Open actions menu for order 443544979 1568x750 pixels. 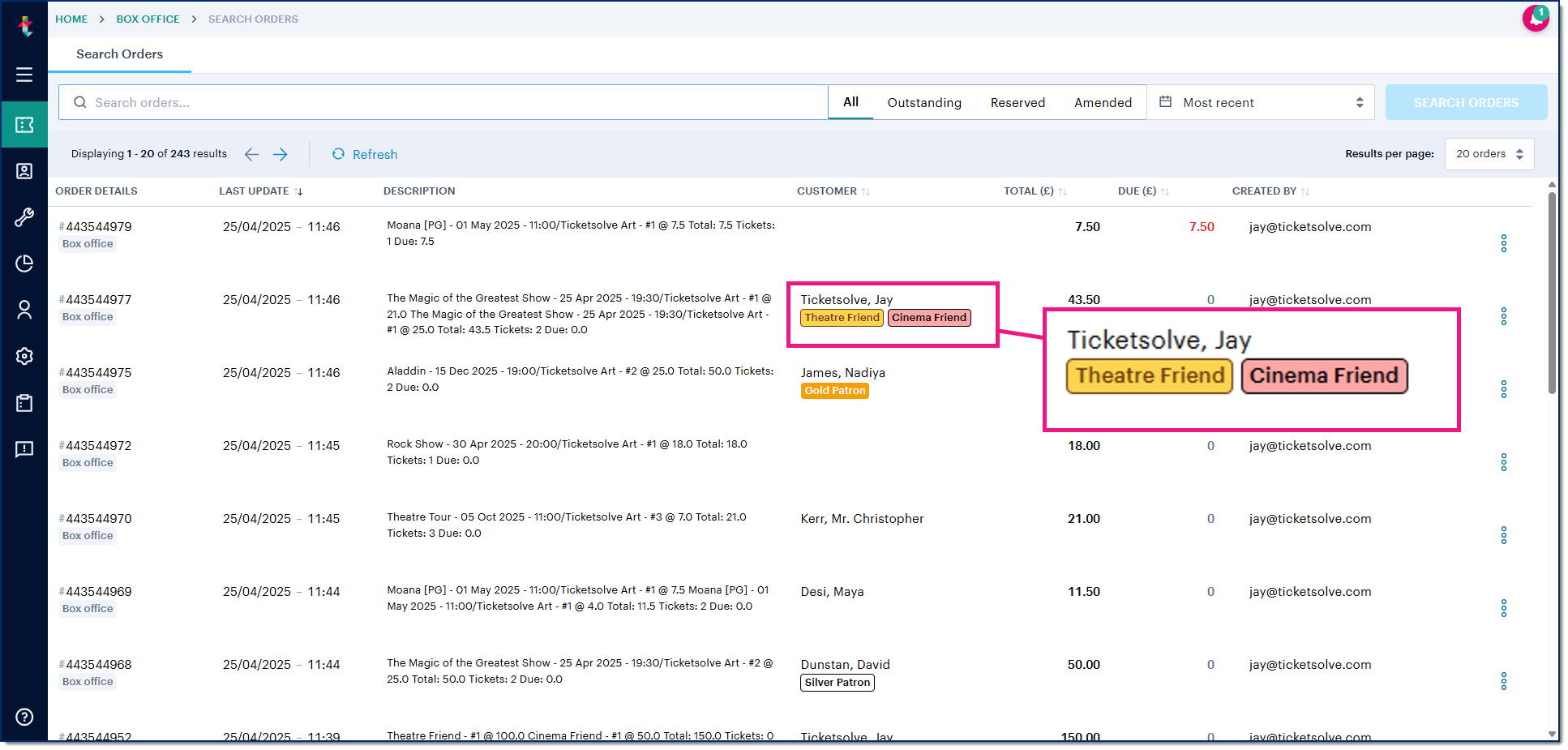point(1503,243)
